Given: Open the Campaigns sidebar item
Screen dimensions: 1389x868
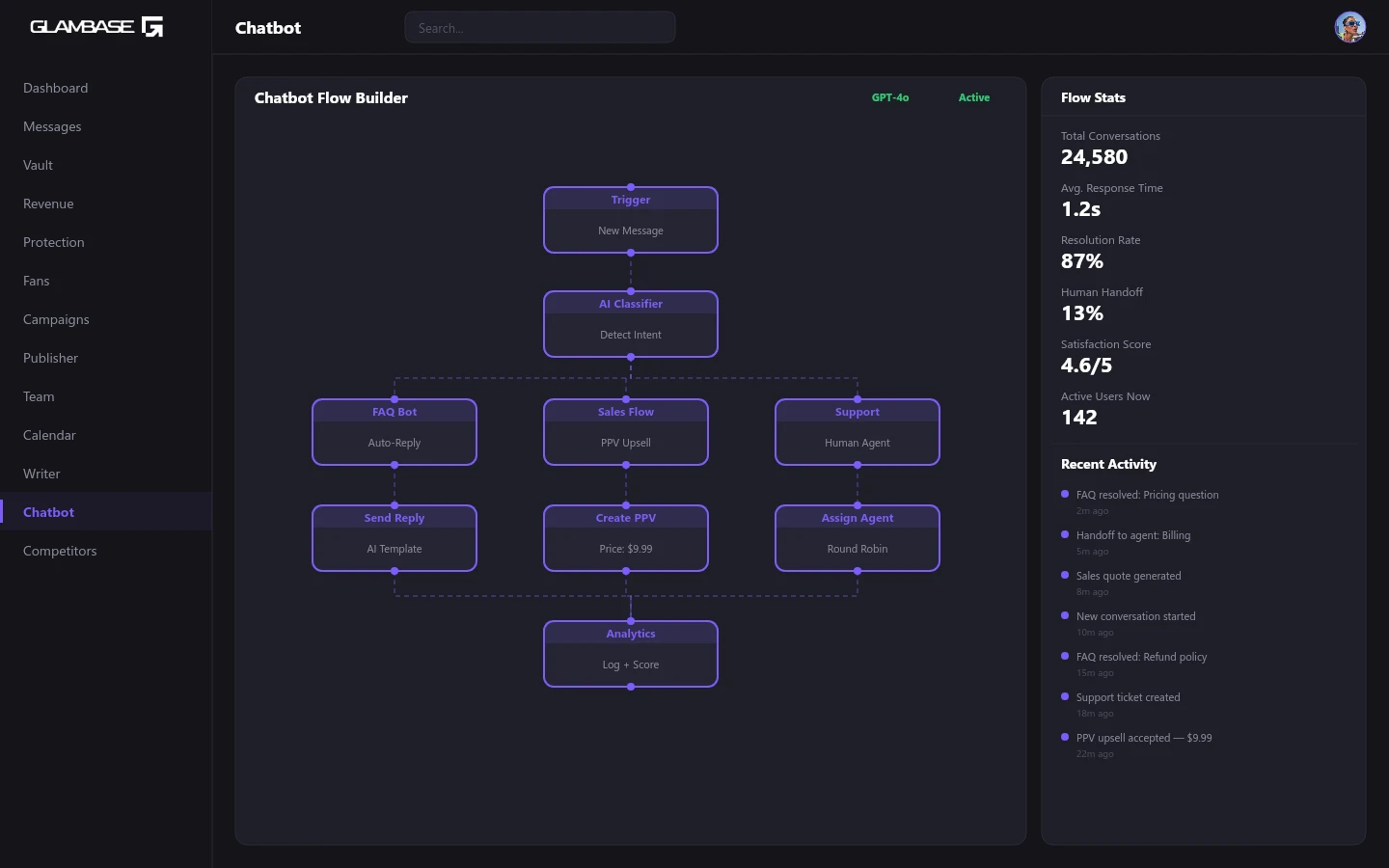Looking at the screenshot, I should point(56,319).
